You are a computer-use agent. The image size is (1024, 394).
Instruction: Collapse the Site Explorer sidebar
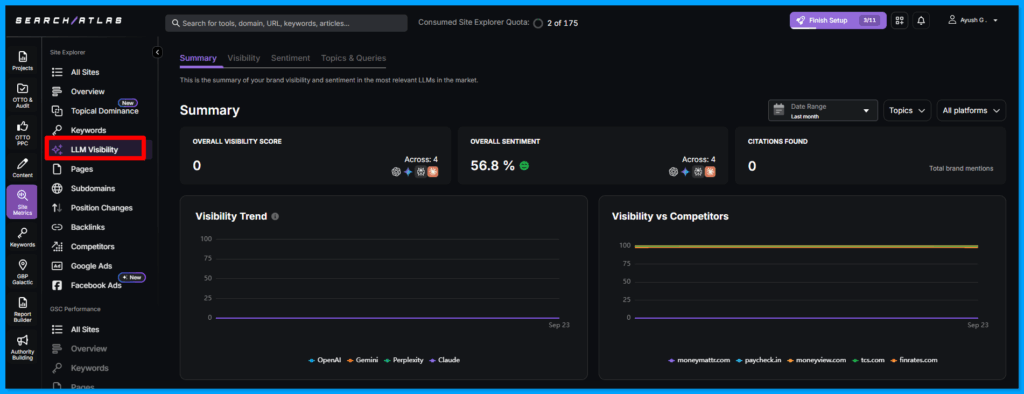pyautogui.click(x=157, y=52)
